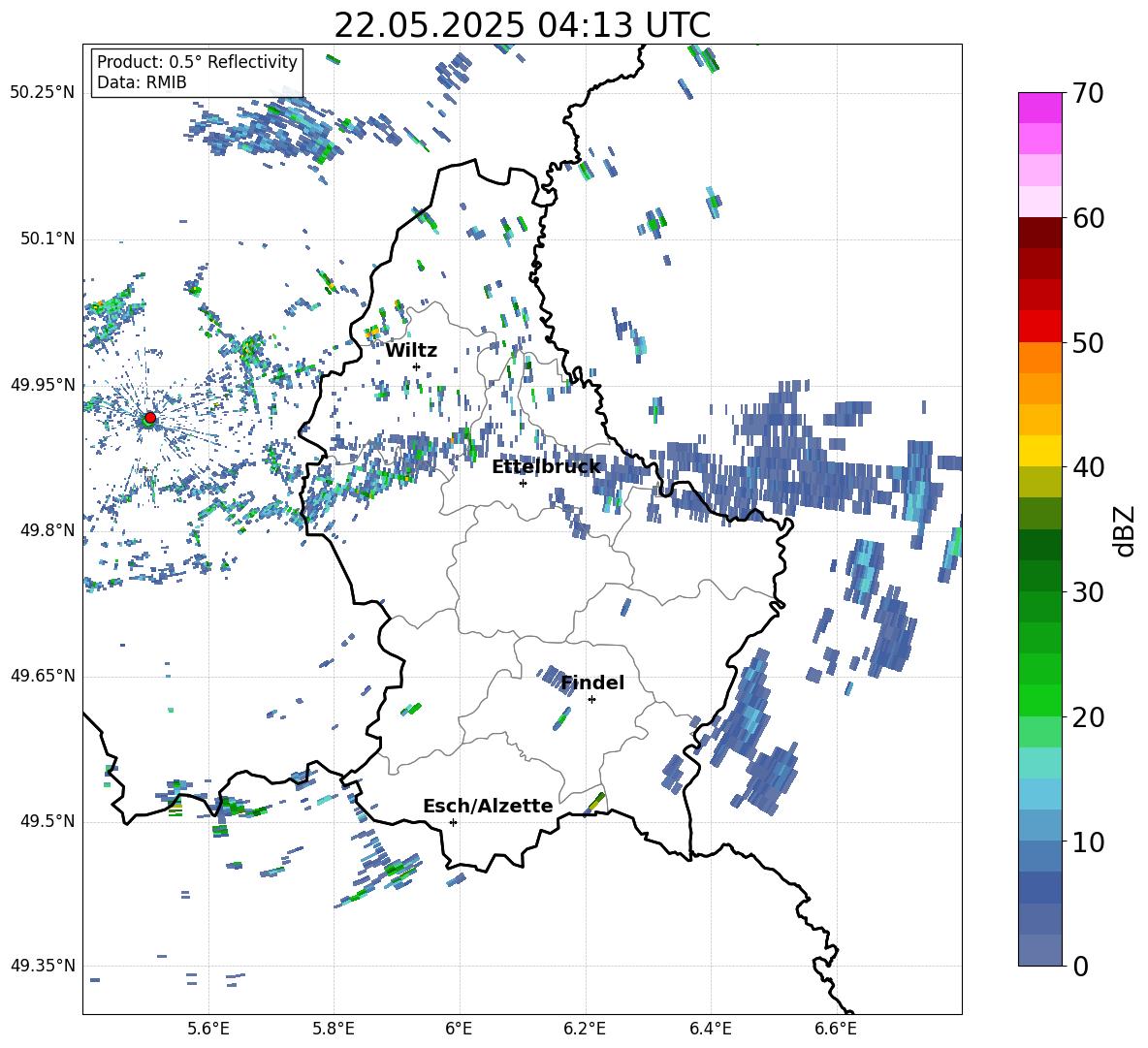Click the 'Findel' city label

click(x=592, y=683)
